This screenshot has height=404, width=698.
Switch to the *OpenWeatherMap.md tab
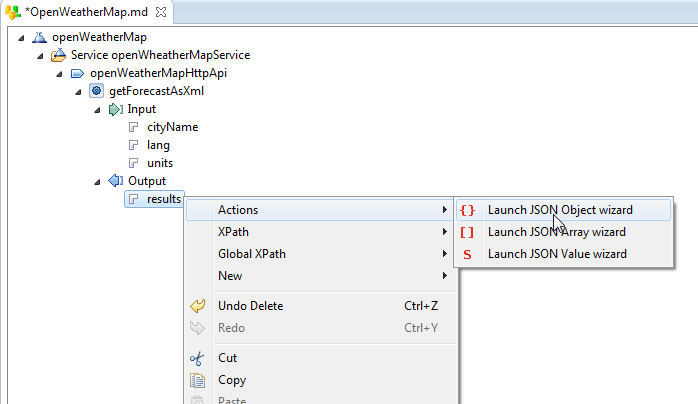(86, 12)
